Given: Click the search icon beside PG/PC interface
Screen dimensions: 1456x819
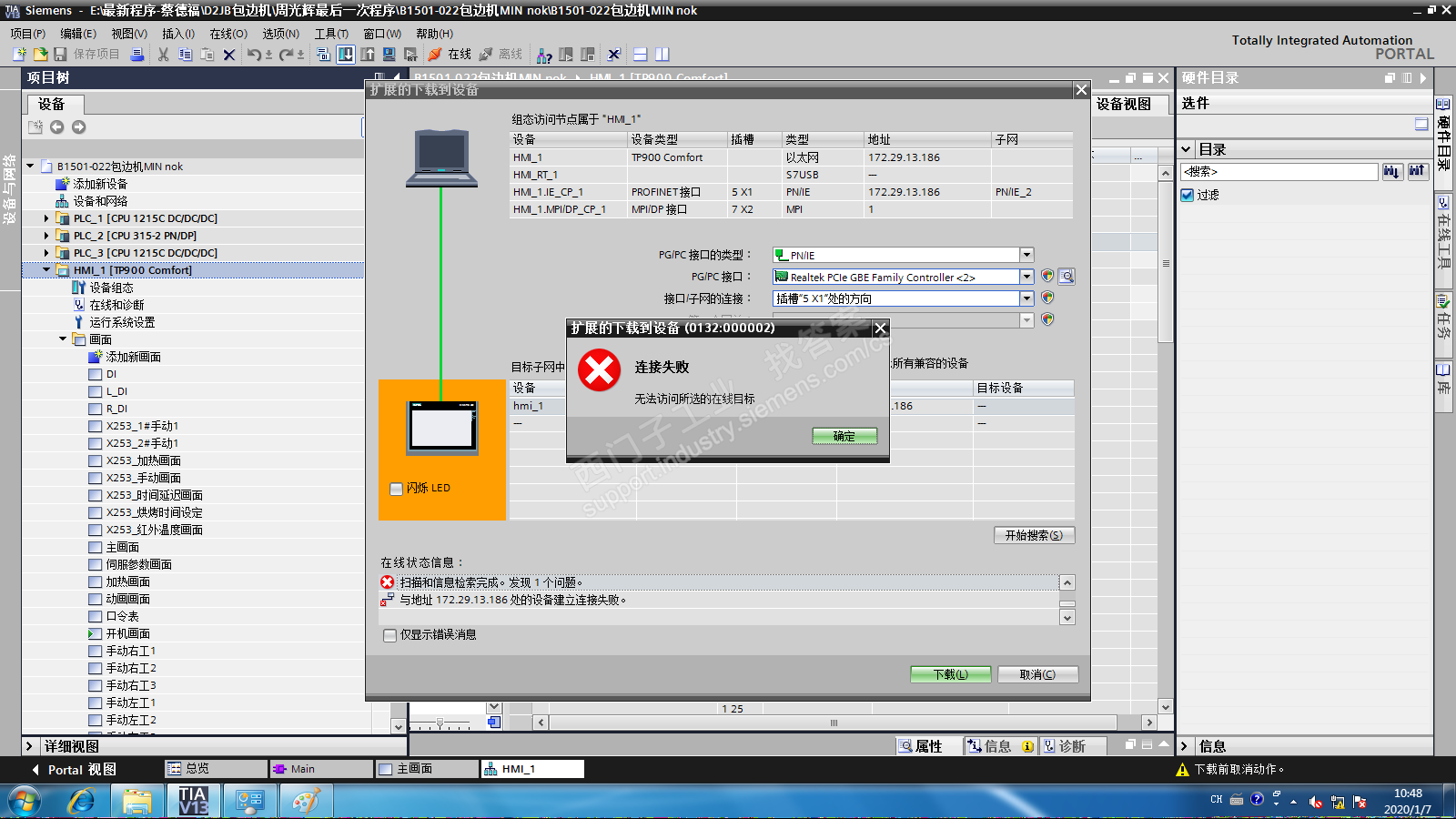Looking at the screenshot, I should (1067, 277).
